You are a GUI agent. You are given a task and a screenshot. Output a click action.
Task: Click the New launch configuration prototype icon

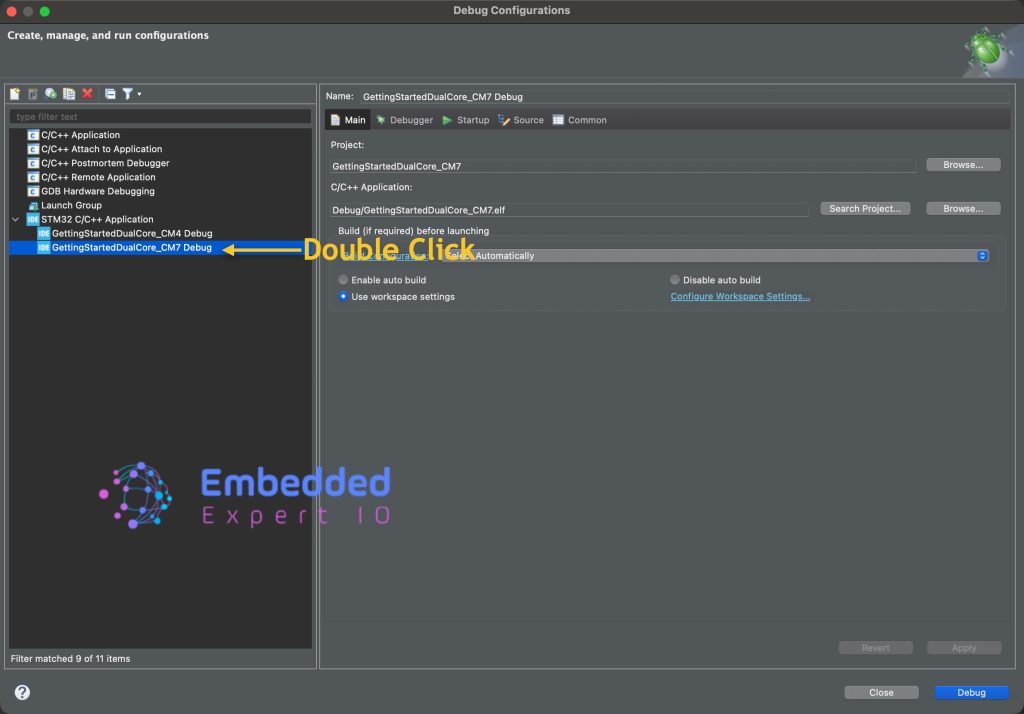tap(33, 94)
